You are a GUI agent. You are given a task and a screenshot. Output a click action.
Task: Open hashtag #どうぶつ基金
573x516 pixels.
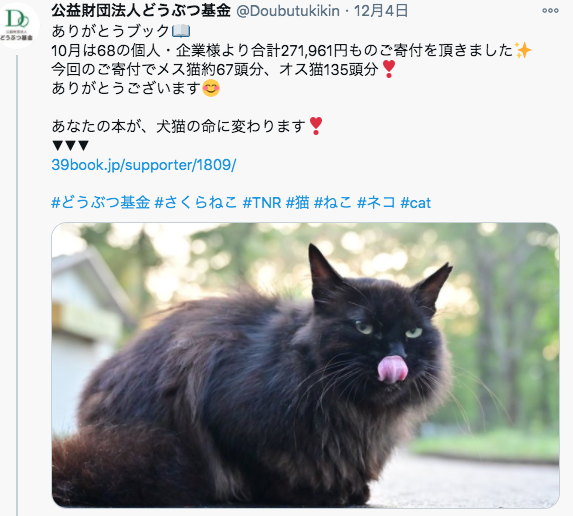click(x=100, y=202)
